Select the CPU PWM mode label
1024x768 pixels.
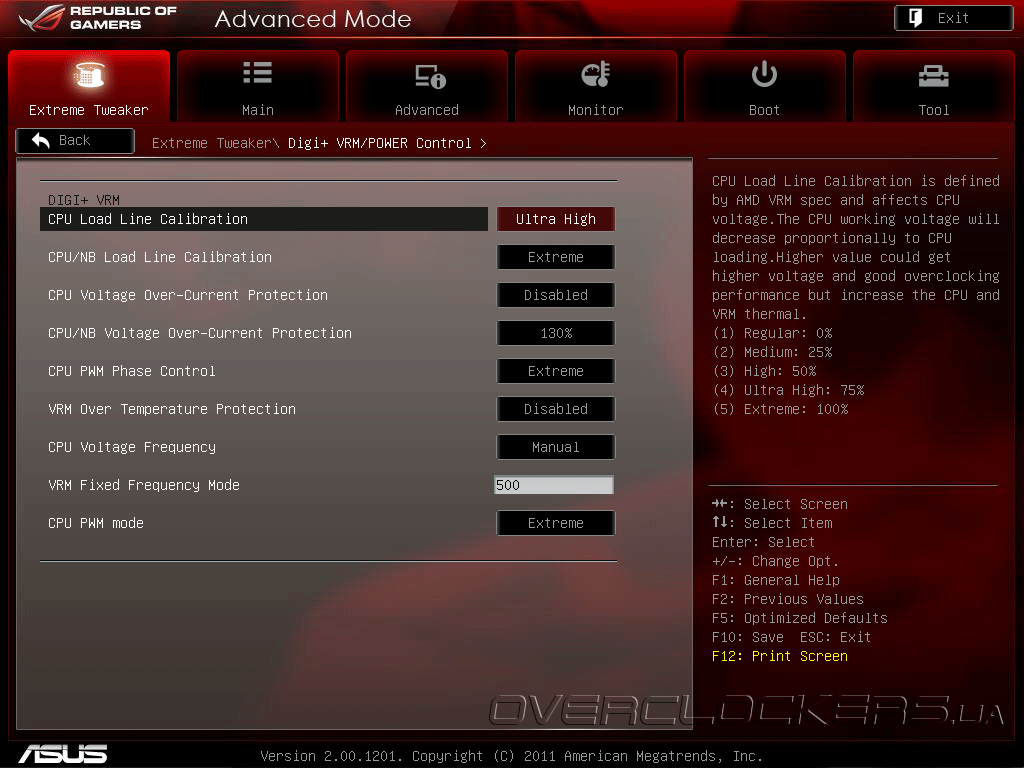96,523
